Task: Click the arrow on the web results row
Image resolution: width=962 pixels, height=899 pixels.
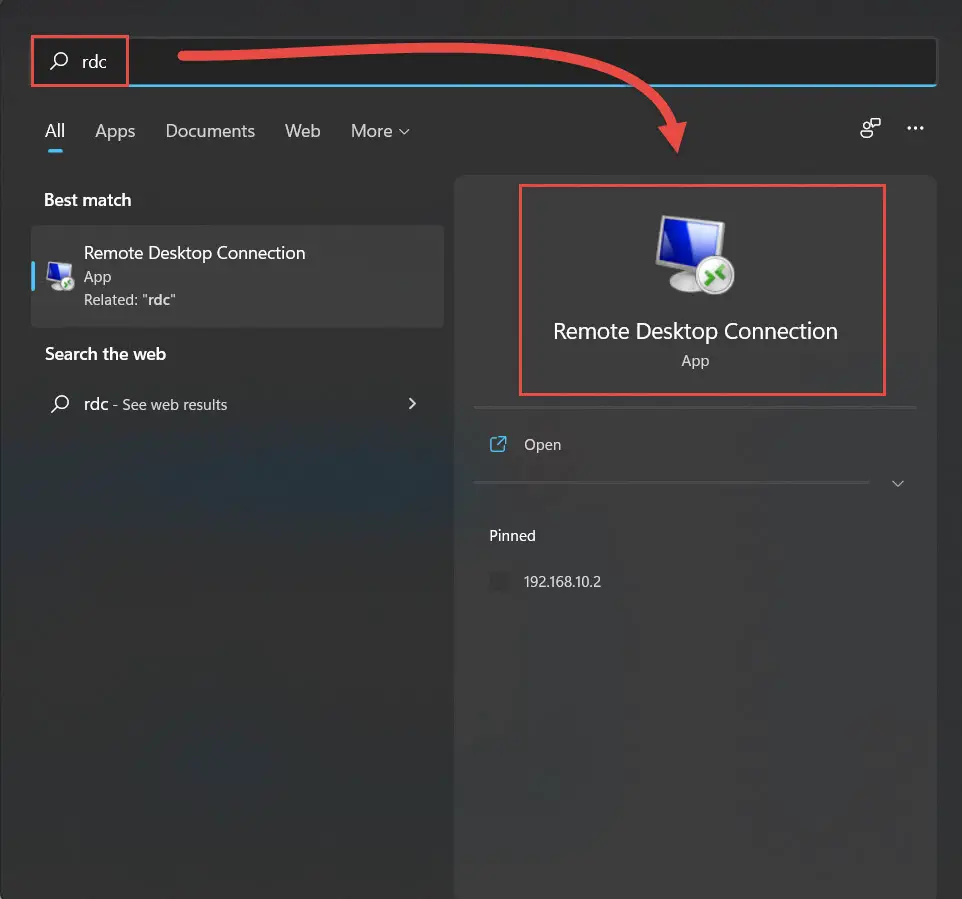Action: click(412, 404)
